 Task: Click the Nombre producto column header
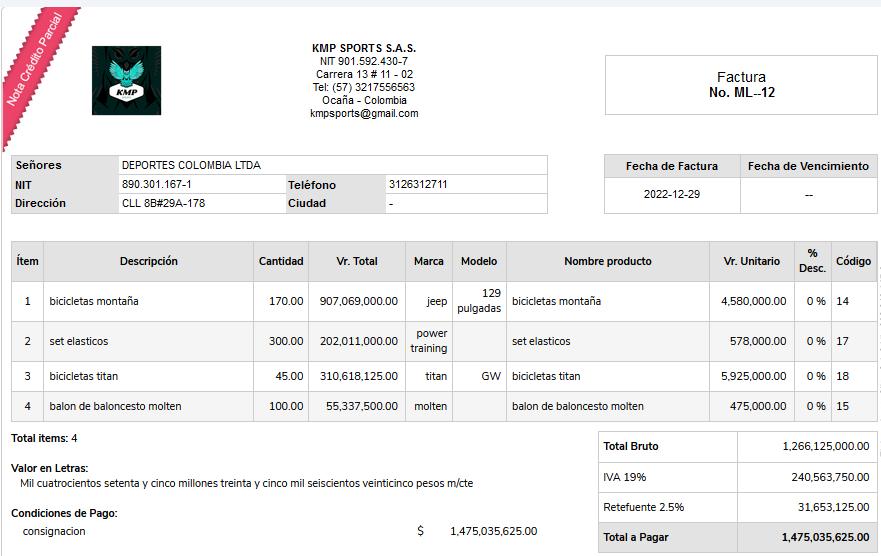(608, 261)
